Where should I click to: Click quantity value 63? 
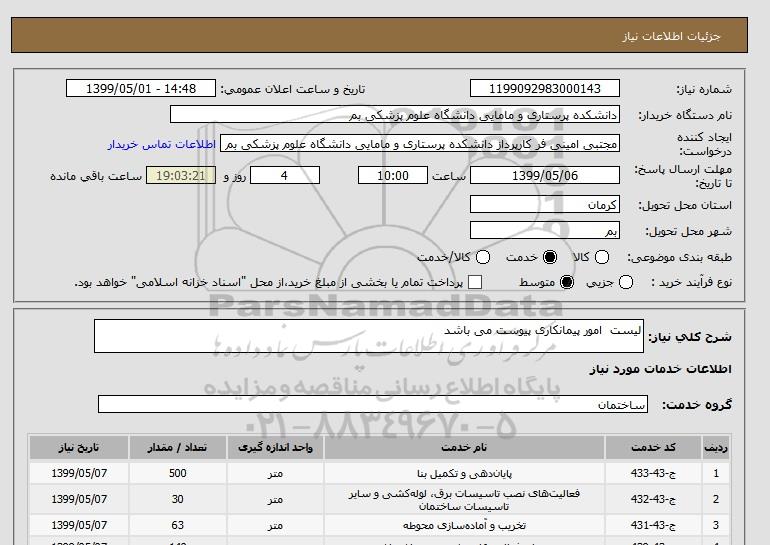pyautogui.click(x=177, y=525)
